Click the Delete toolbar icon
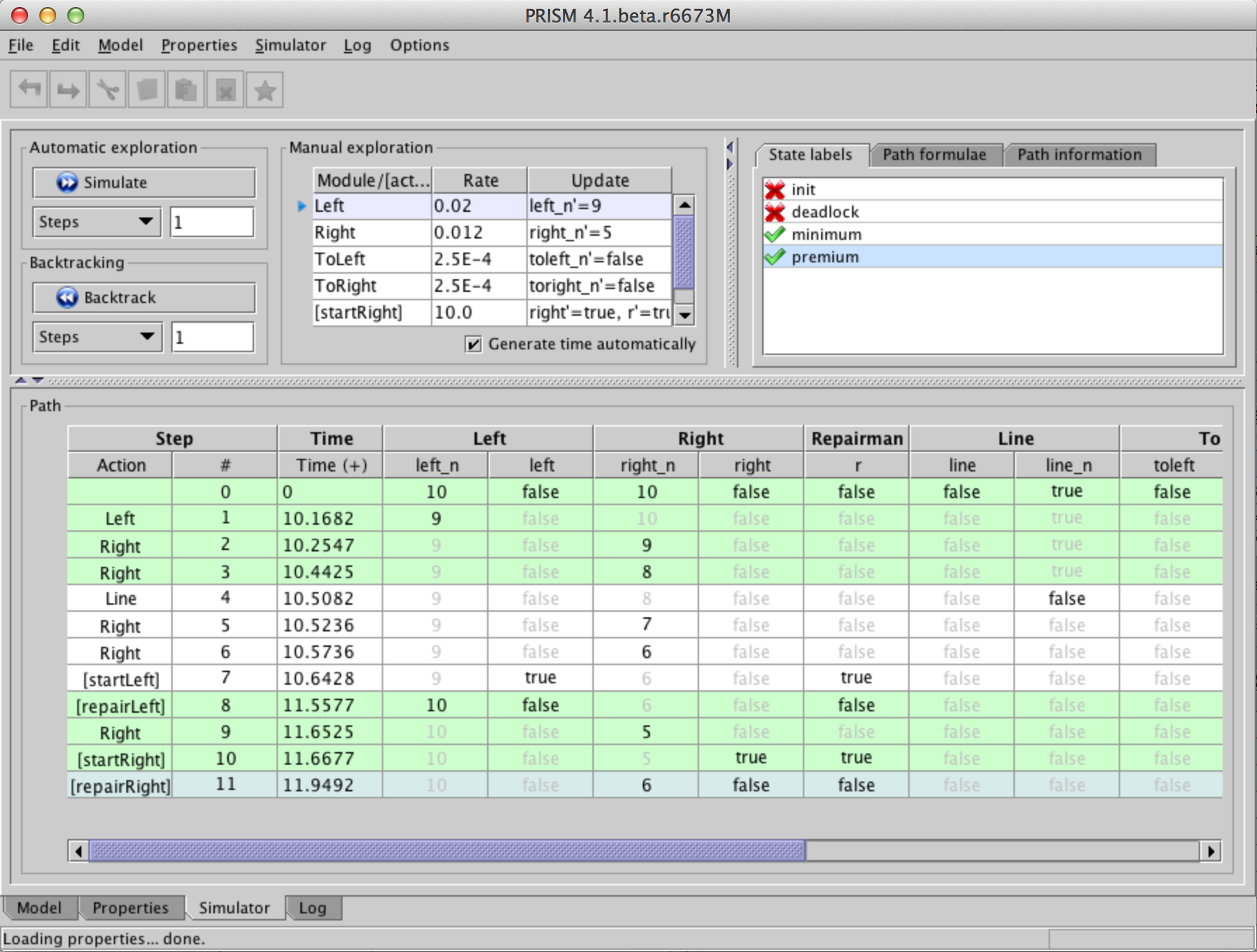The image size is (1257, 952). tap(225, 90)
